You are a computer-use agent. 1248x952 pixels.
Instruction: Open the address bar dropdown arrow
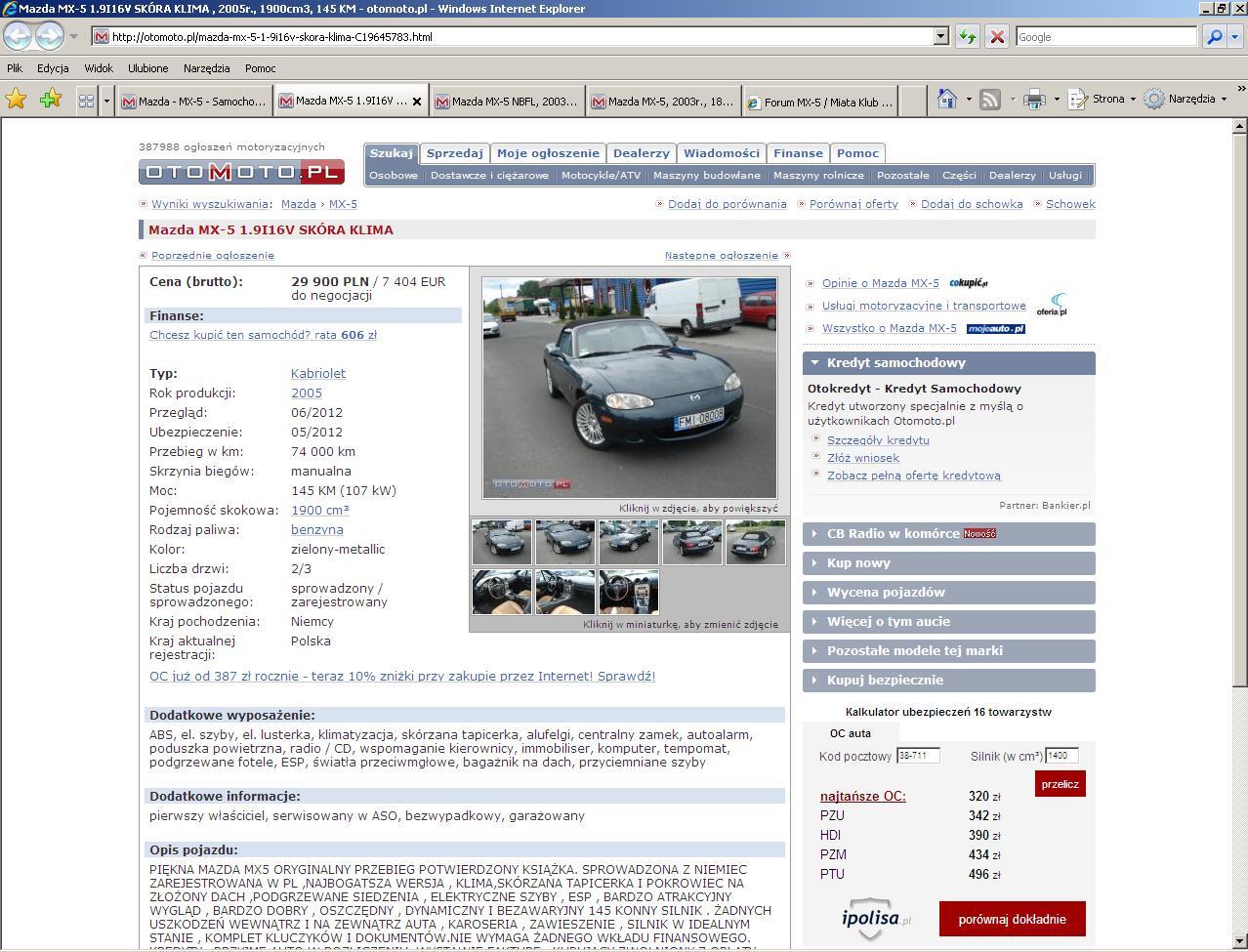(x=941, y=37)
